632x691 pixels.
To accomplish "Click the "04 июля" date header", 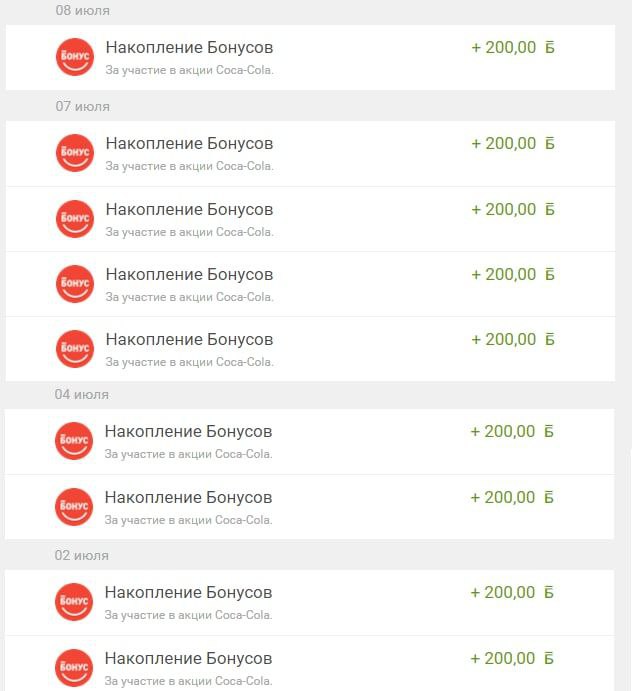I will (81, 394).
